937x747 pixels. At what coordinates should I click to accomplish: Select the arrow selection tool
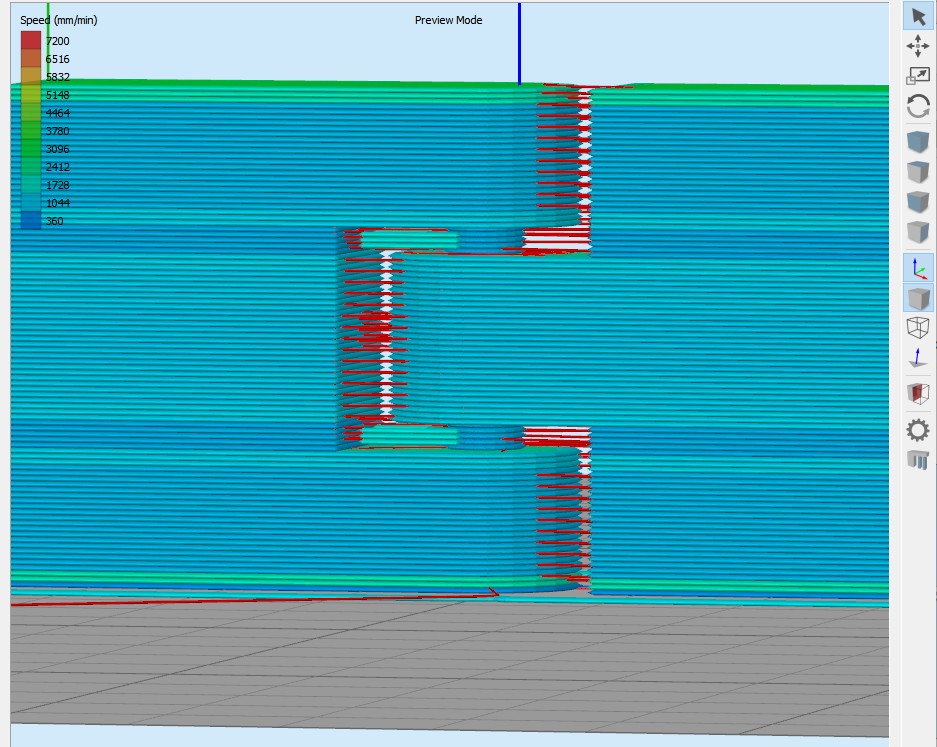[918, 16]
